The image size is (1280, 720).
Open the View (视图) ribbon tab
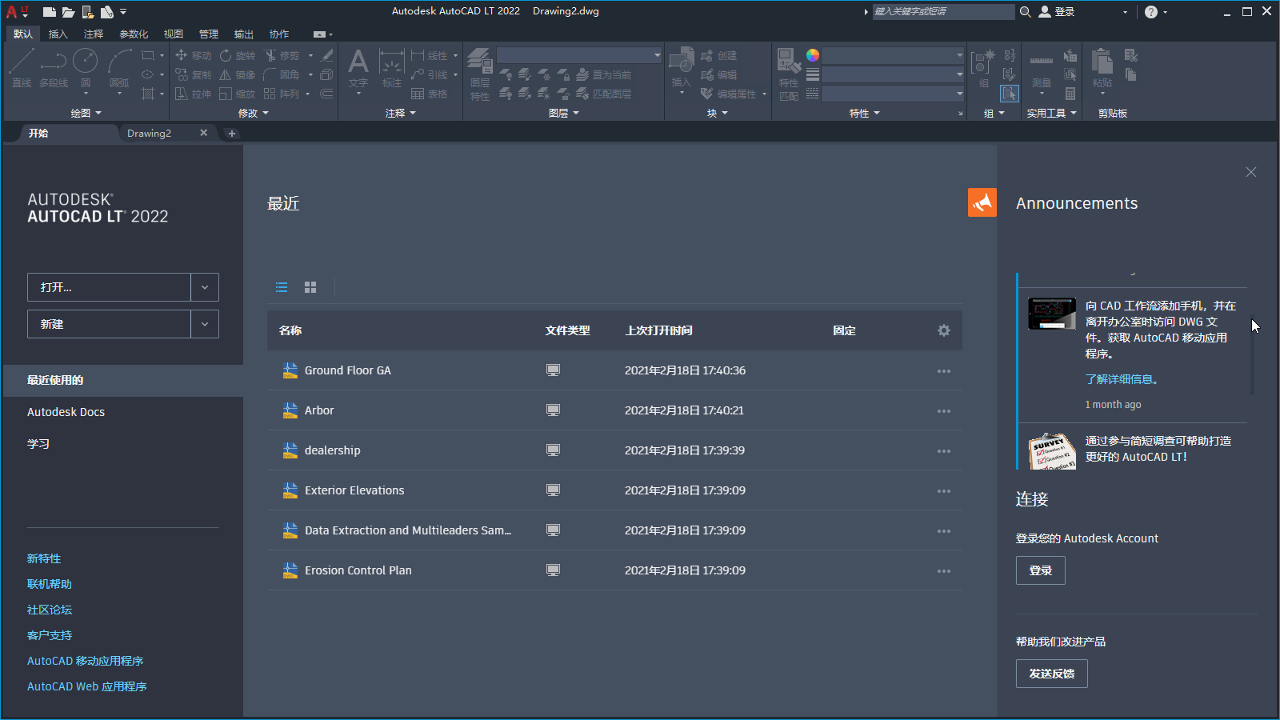coord(174,34)
